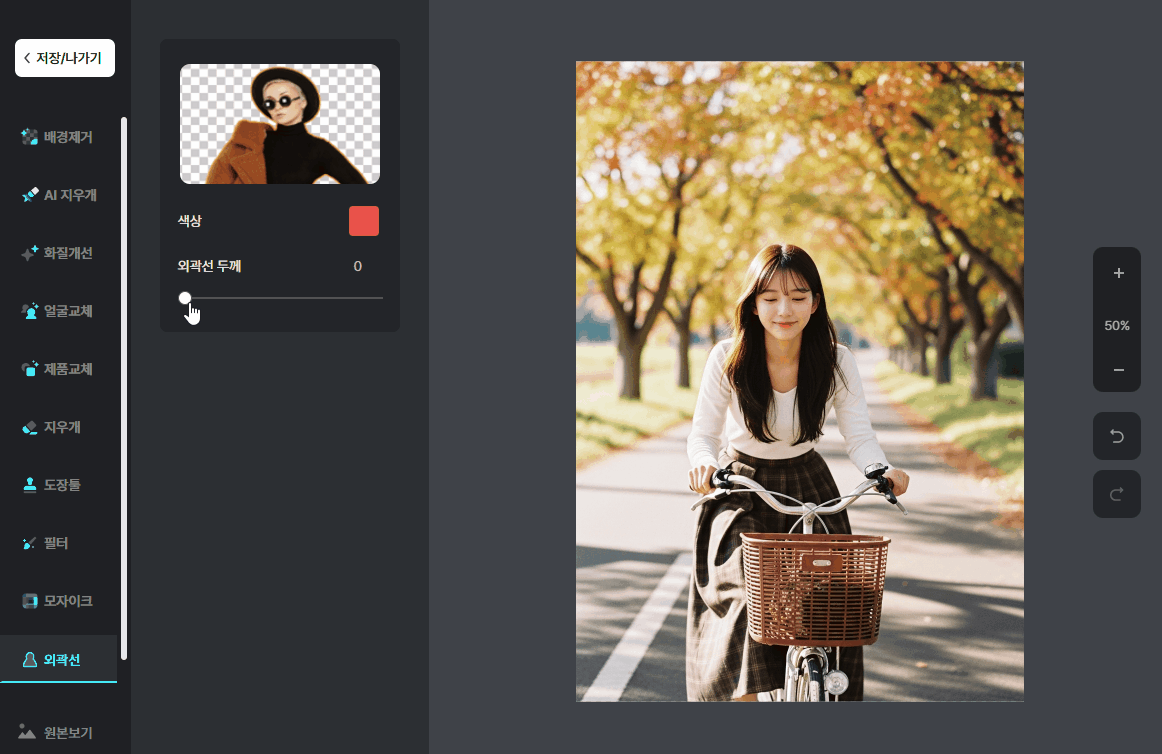The width and height of the screenshot is (1162, 754).
Task: Zoom in with the plus button
Action: tap(1118, 273)
